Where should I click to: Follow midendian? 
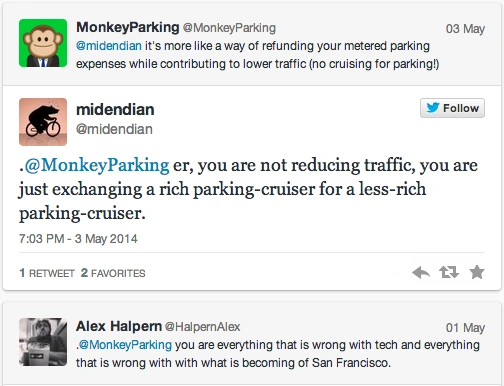pos(452,108)
